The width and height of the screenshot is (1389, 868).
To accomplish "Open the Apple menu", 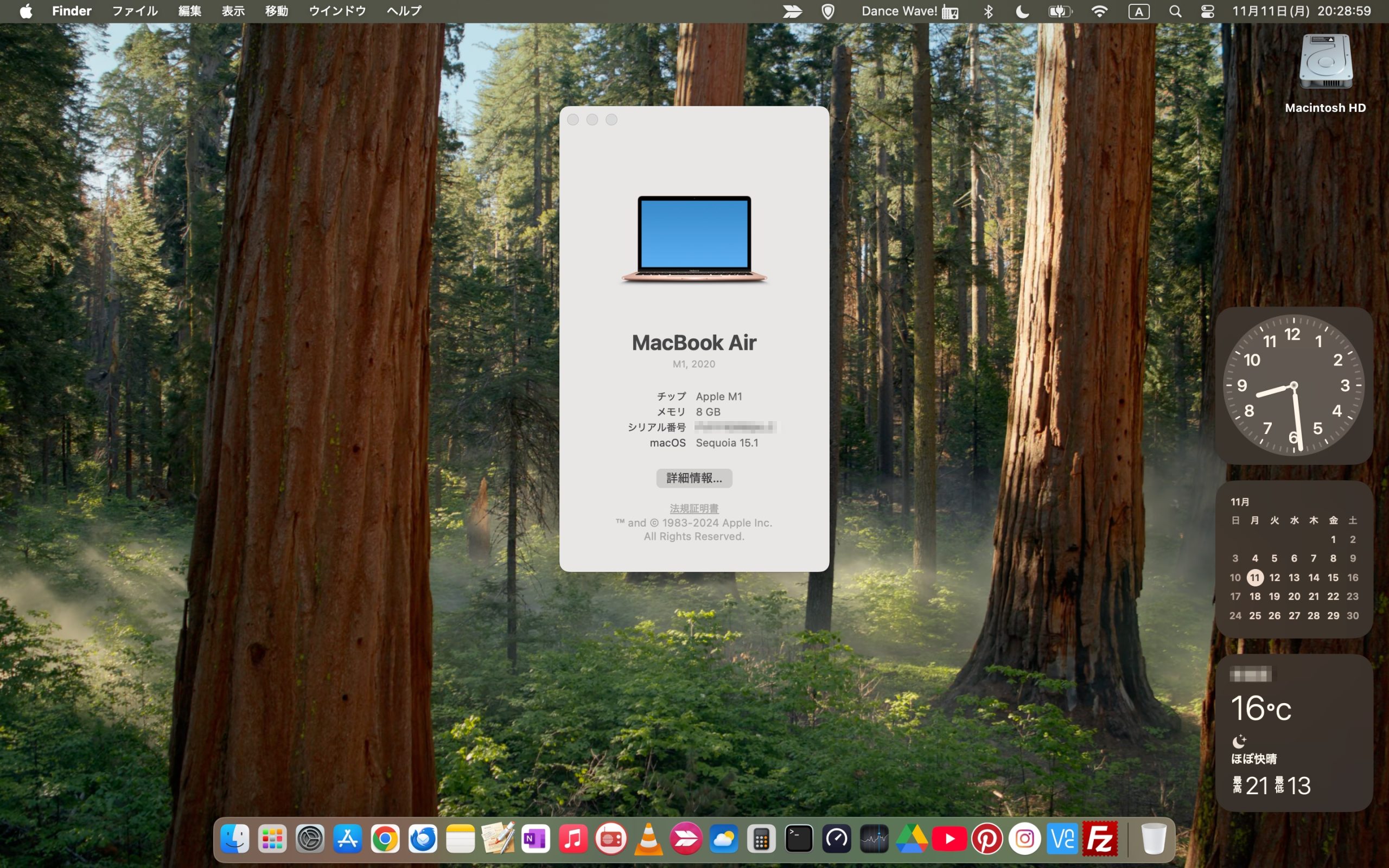I will [26, 11].
